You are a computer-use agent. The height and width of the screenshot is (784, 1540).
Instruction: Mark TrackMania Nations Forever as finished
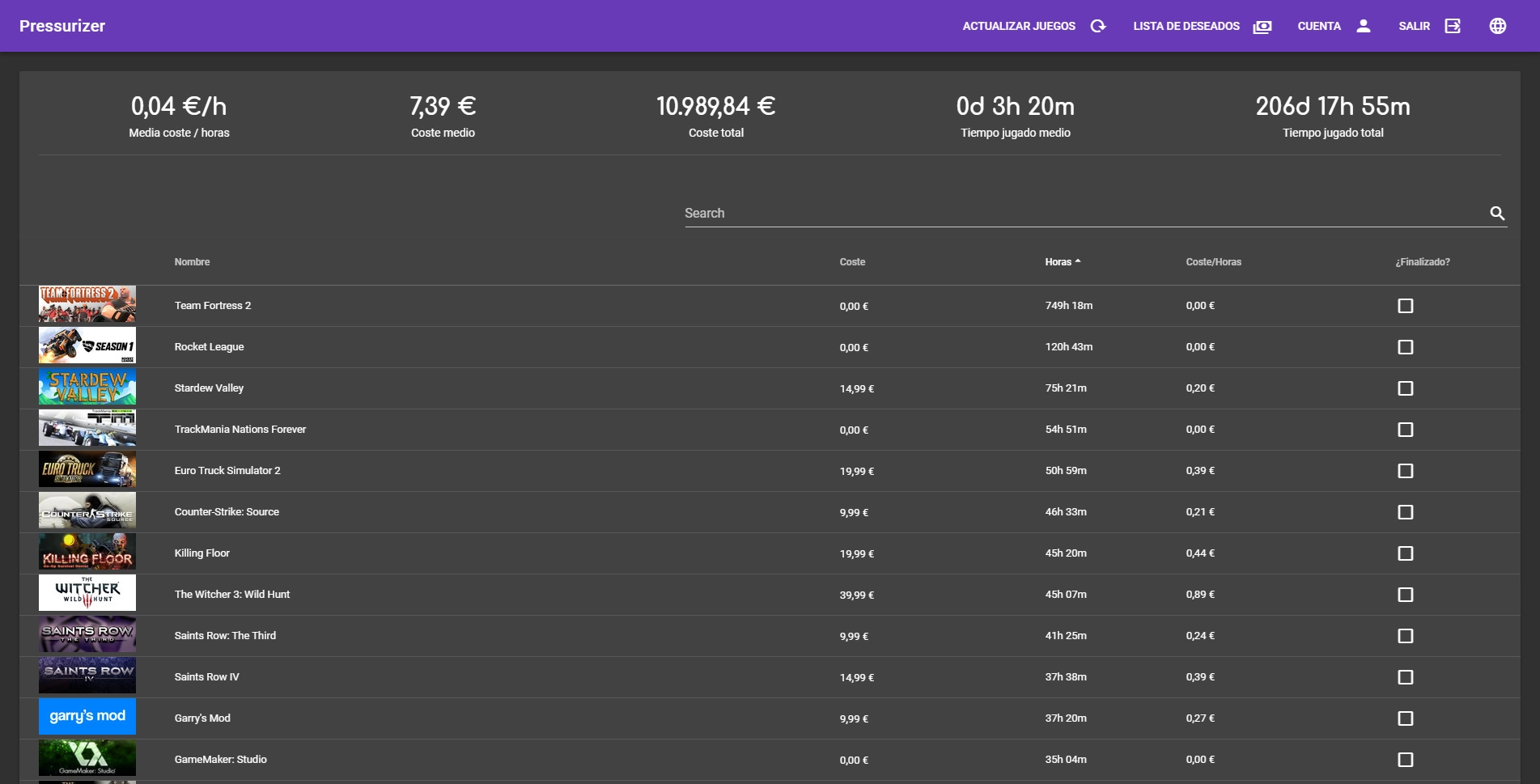click(1406, 430)
